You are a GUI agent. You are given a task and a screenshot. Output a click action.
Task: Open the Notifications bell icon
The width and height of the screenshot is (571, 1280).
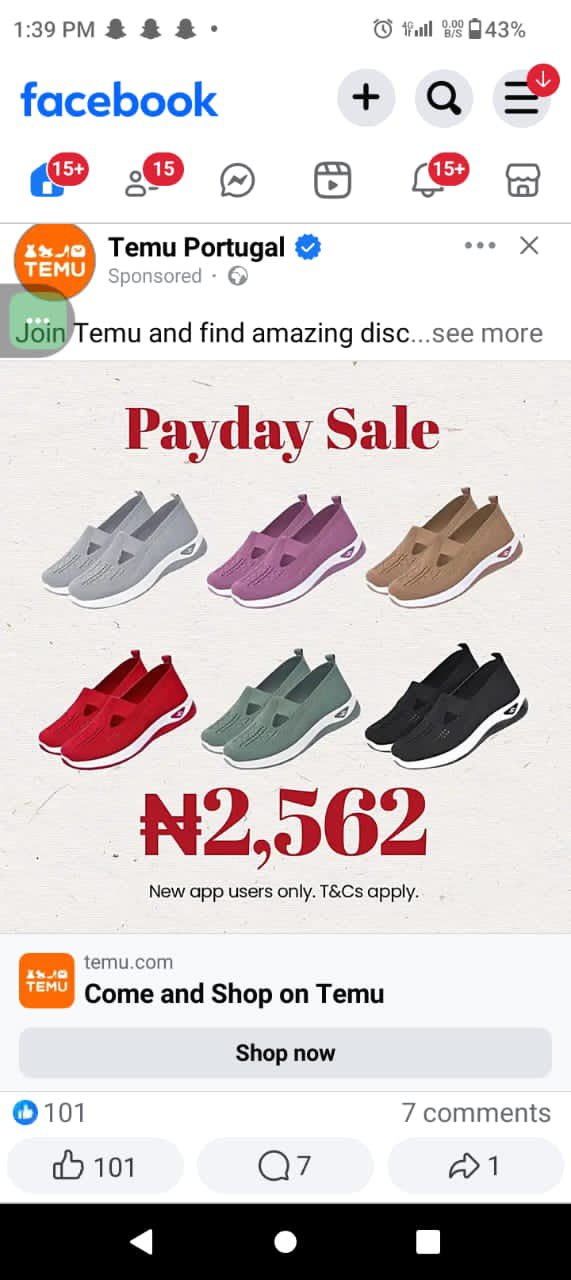[428, 180]
